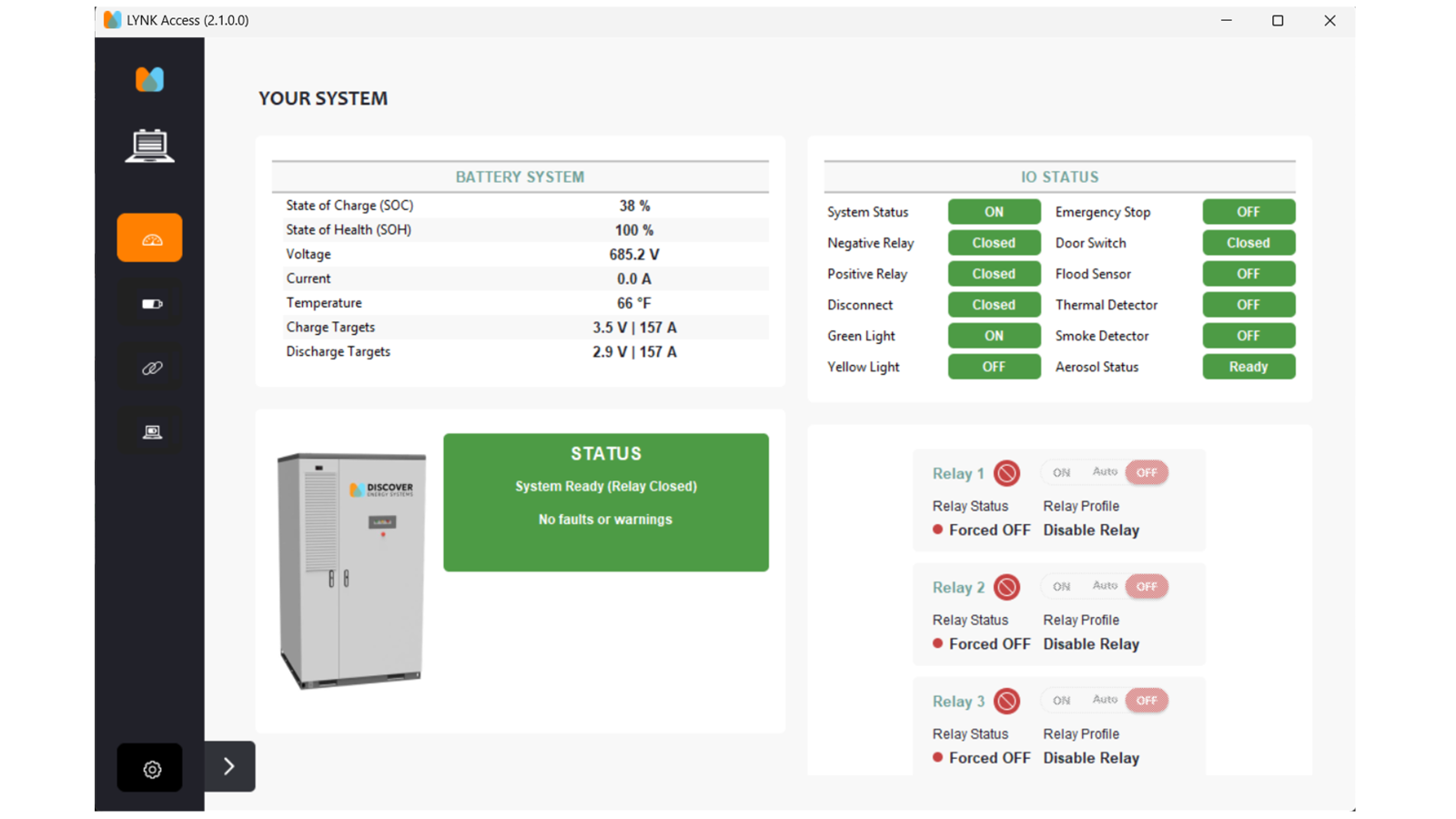Click the Discover battery cabinet image
Screen dimensions: 1456x819
click(x=352, y=569)
